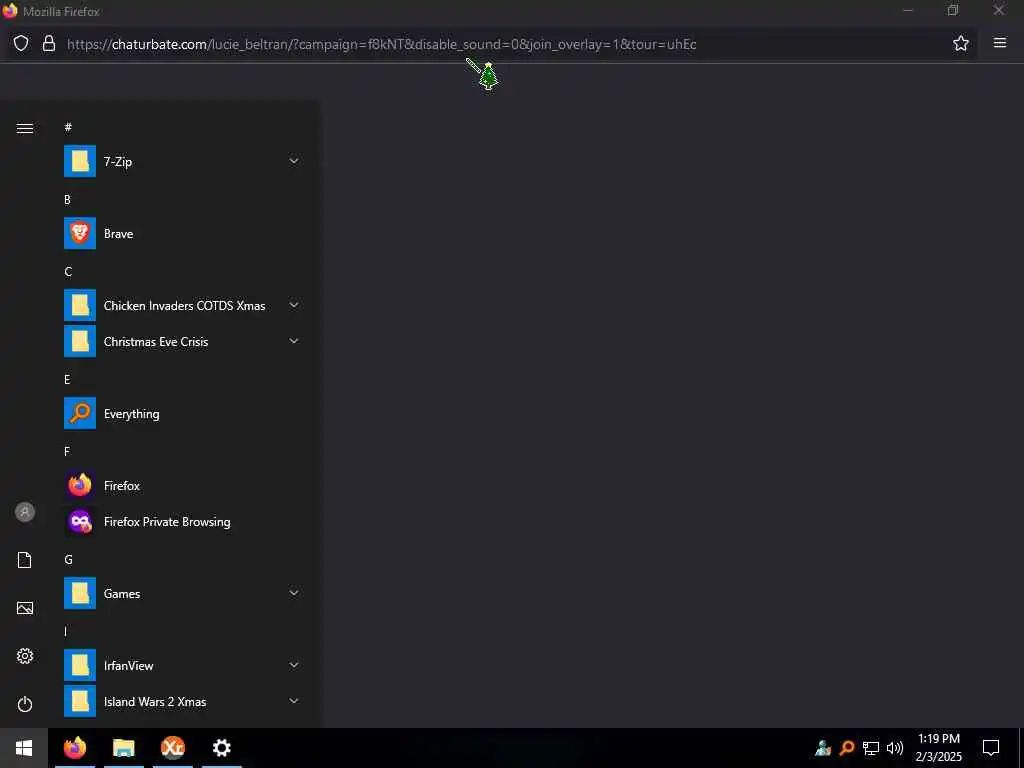
Task: Open Pictures from Start sidebar
Action: [x=25, y=608]
